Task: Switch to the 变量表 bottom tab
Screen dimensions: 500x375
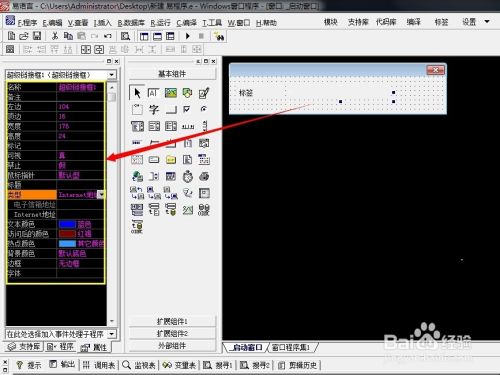Action: pyautogui.click(x=179, y=365)
